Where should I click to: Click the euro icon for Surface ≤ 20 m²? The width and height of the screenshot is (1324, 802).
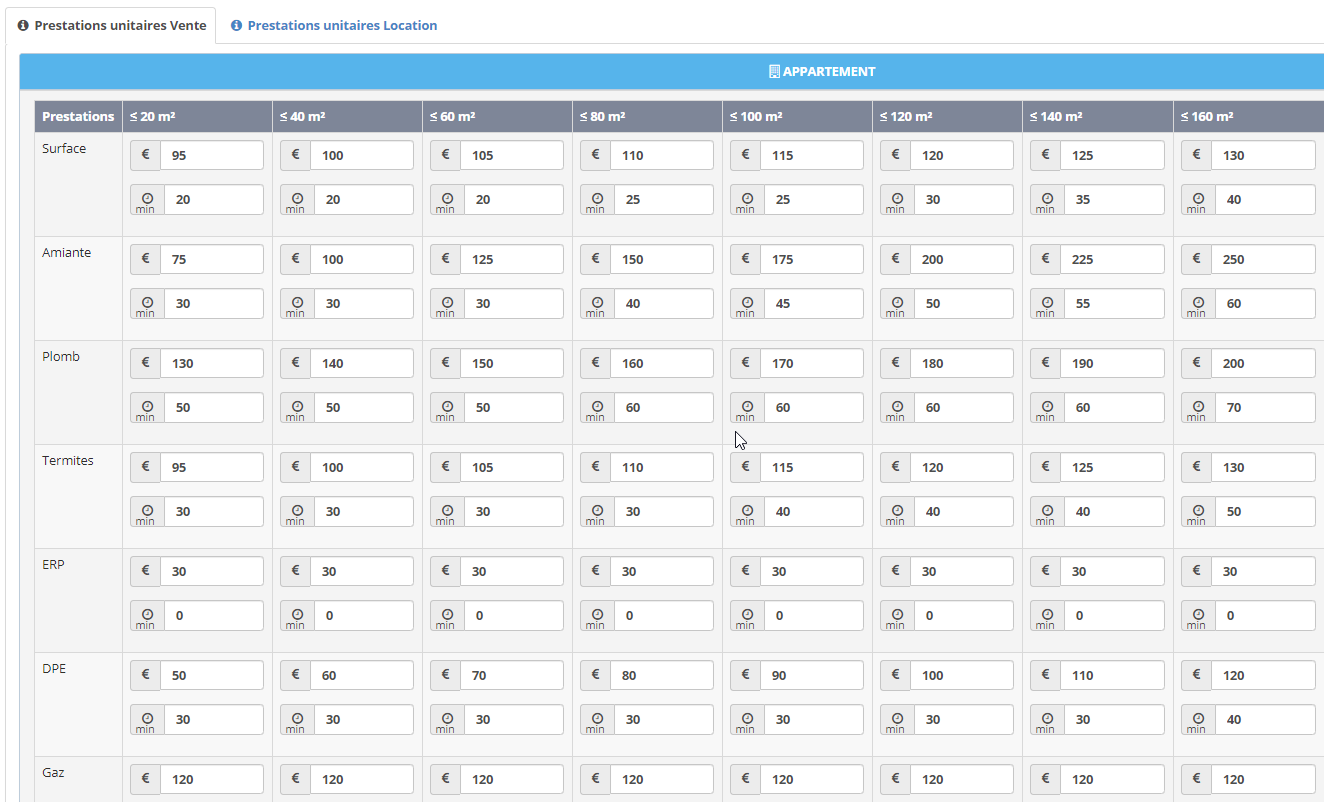(146, 155)
